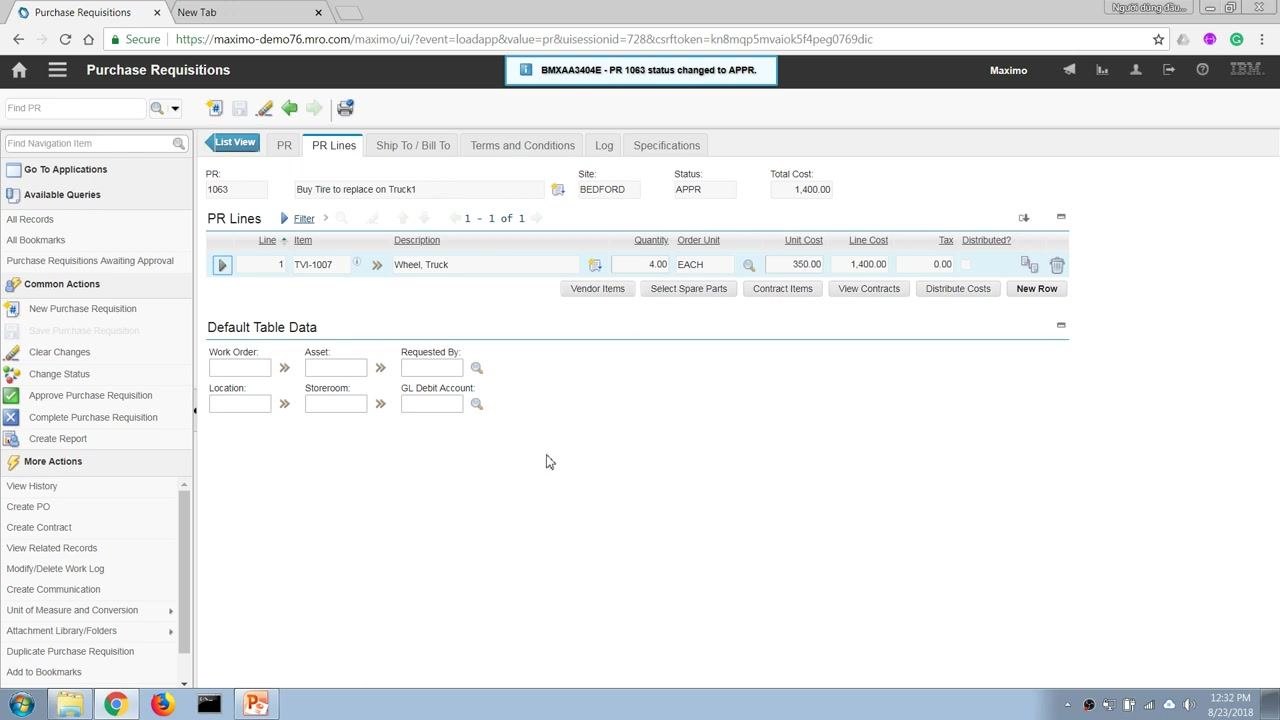Toggle the Distributed? checkbox on line 1
This screenshot has width=1280, height=720.
pos(966,264)
